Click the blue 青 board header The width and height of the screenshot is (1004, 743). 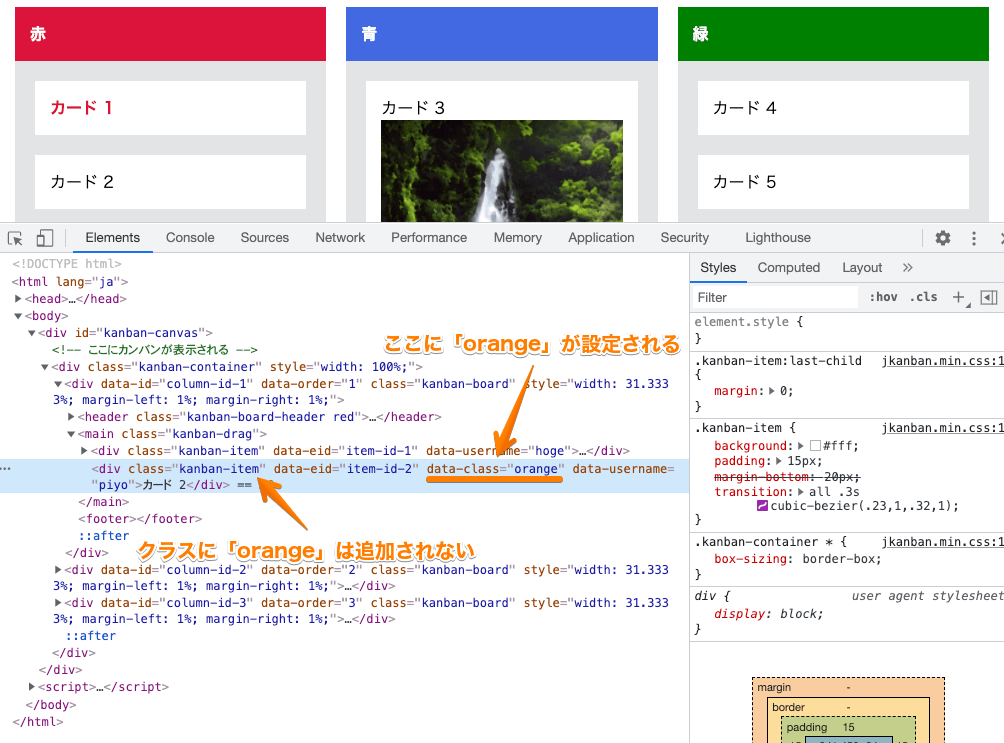[x=502, y=34]
